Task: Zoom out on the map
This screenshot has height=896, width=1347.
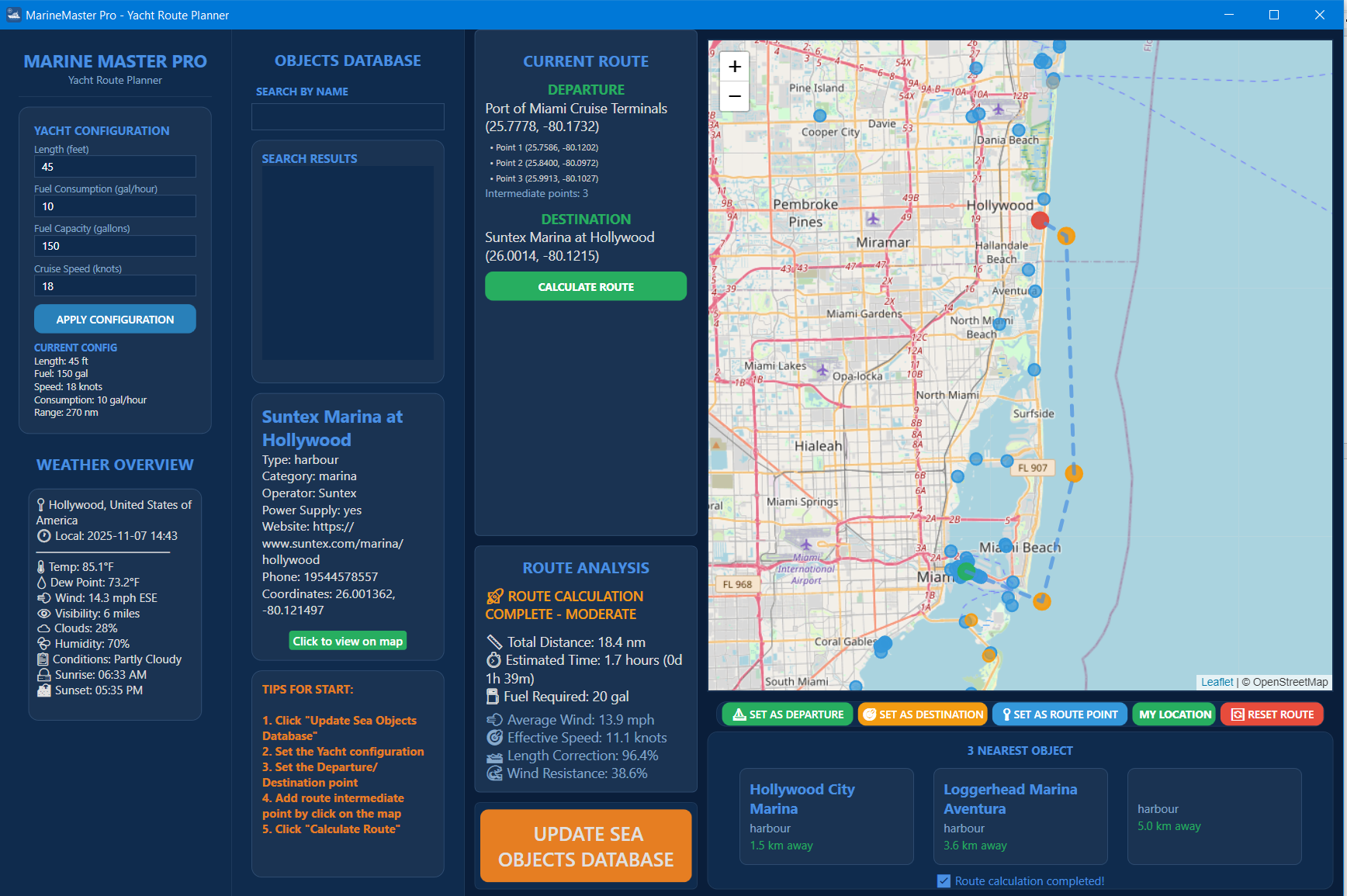Action: coord(734,96)
